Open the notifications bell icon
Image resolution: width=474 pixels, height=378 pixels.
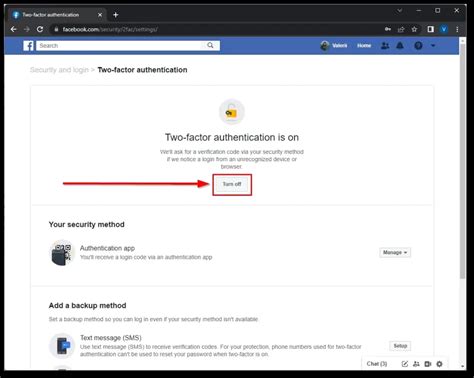point(400,46)
